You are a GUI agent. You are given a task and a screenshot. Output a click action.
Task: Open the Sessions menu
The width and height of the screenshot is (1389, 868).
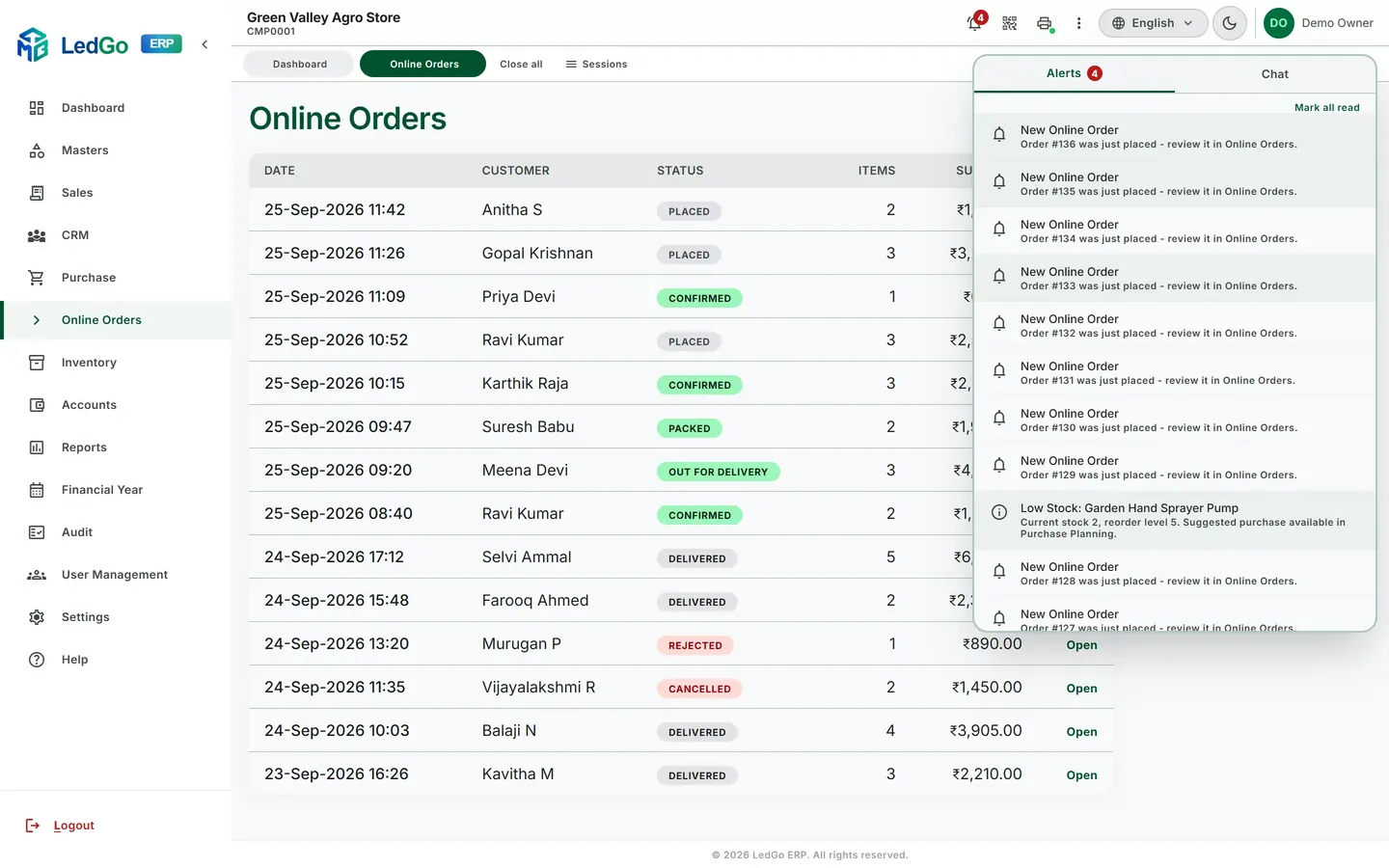[596, 64]
